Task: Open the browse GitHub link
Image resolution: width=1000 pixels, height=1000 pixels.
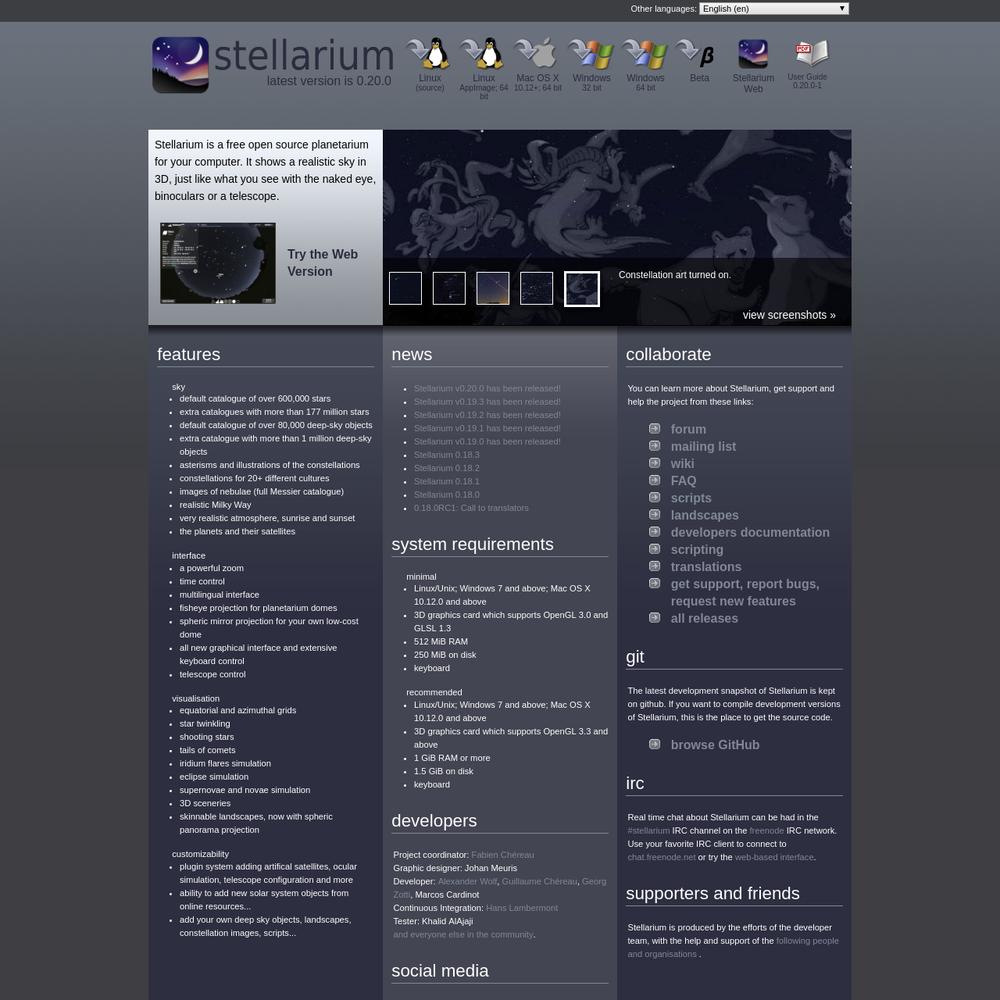Action: pyautogui.click(x=715, y=745)
